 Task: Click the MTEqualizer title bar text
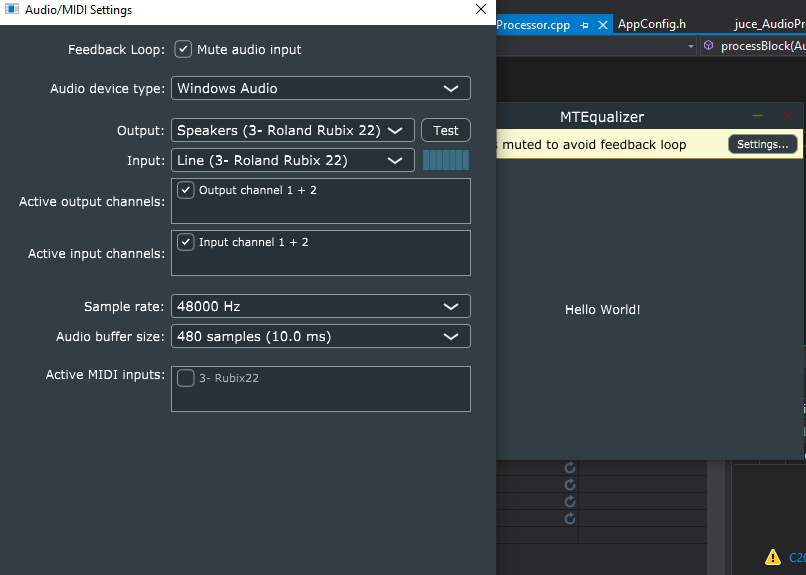(x=602, y=117)
